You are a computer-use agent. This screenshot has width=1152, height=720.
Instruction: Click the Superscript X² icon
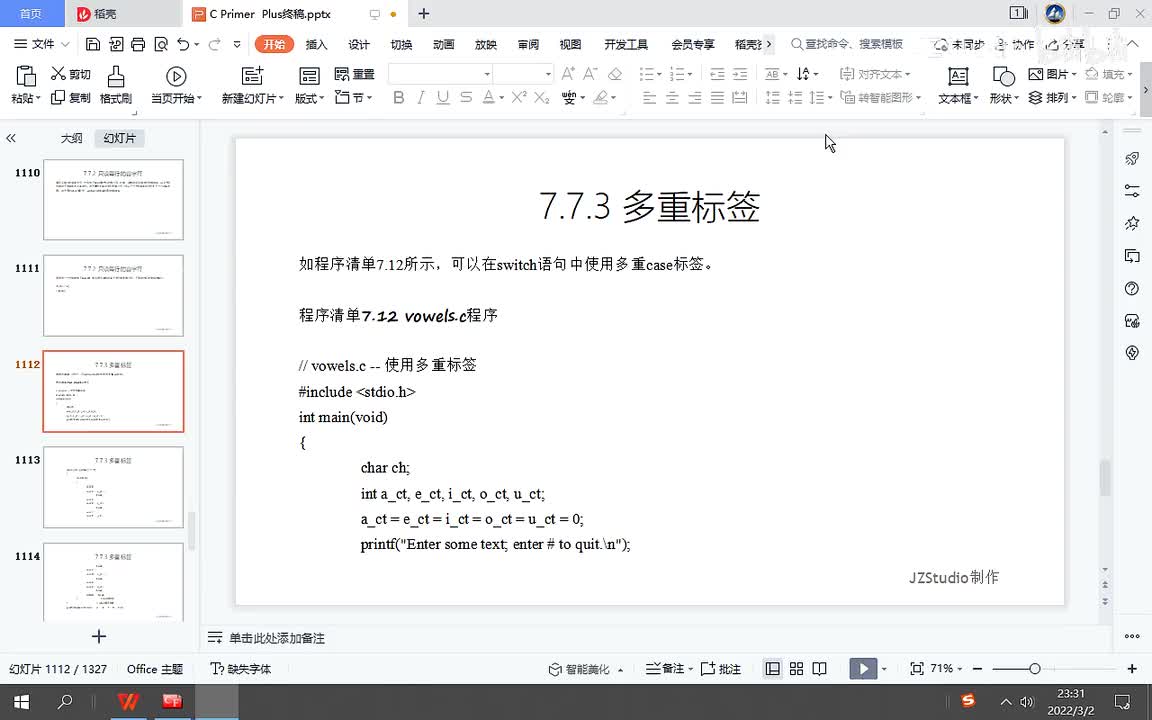tap(519, 97)
